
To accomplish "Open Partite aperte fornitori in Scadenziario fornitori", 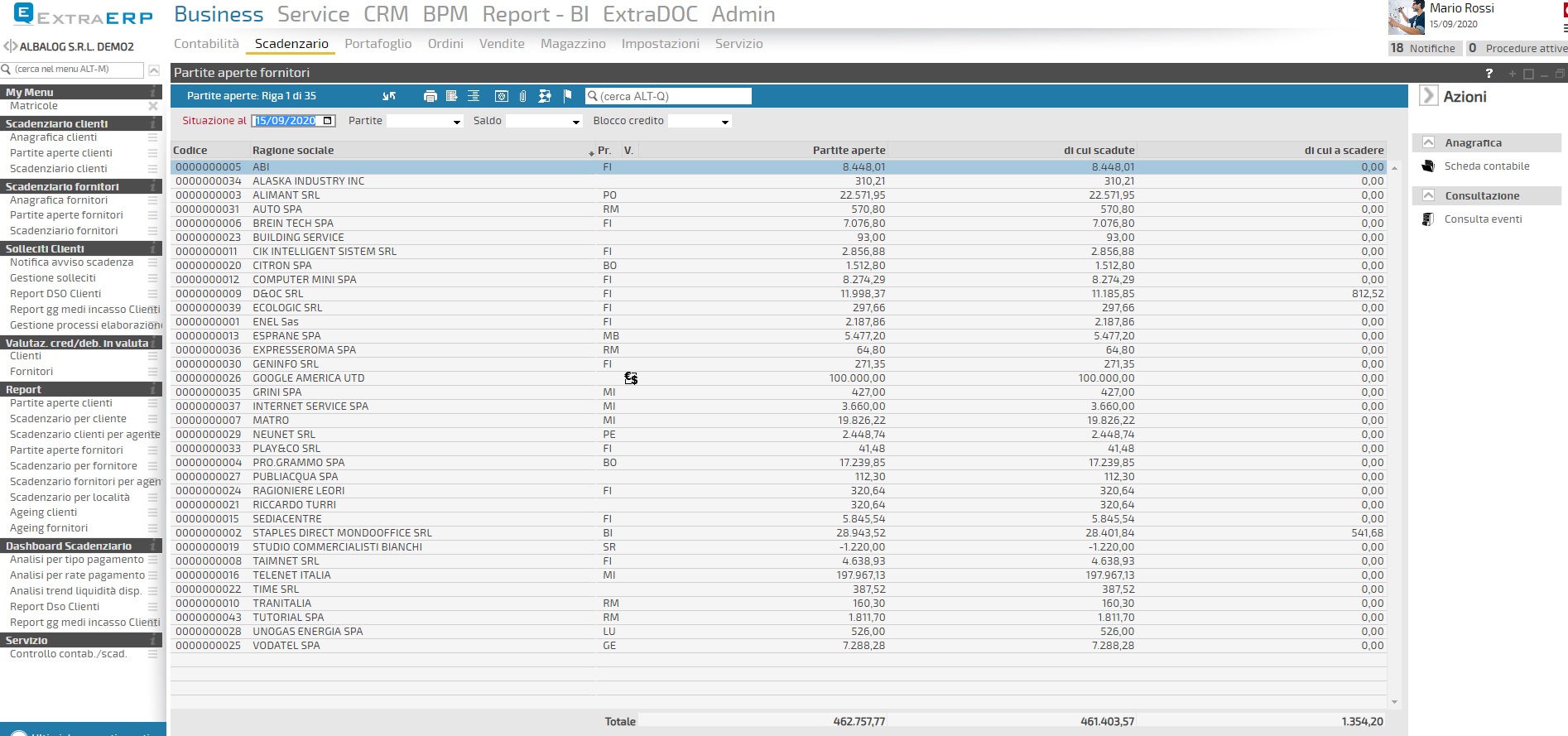I will (x=66, y=215).
